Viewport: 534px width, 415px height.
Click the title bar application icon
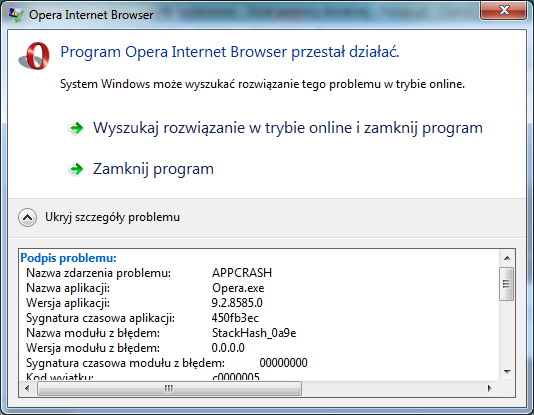click(16, 15)
